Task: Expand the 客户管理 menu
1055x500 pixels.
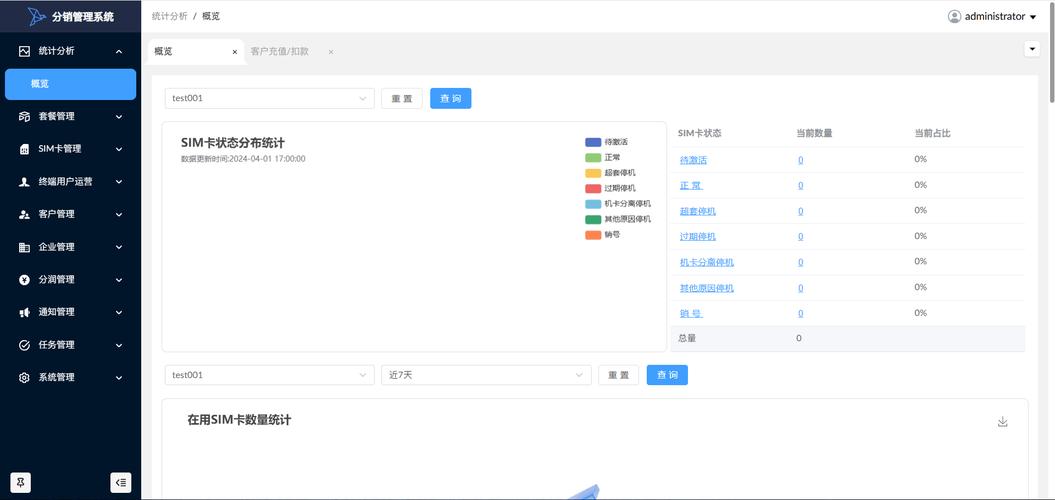Action: coord(119,215)
